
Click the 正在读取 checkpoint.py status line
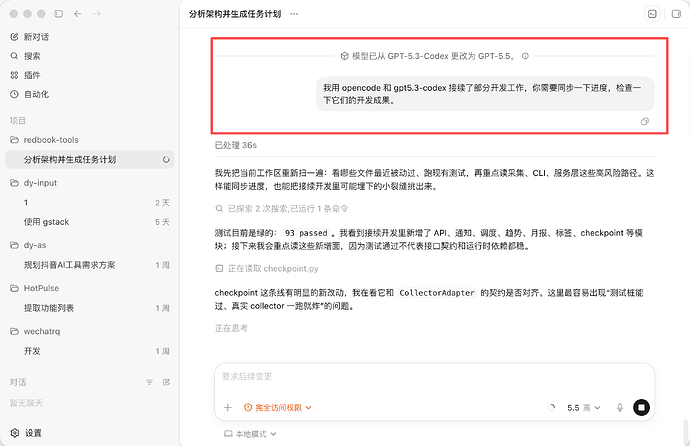[267, 269]
